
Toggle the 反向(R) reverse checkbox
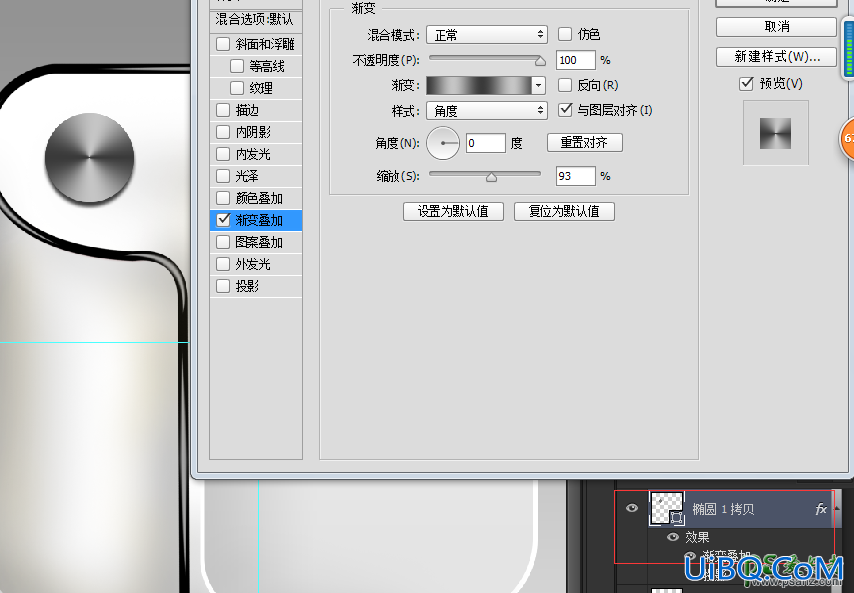(565, 85)
